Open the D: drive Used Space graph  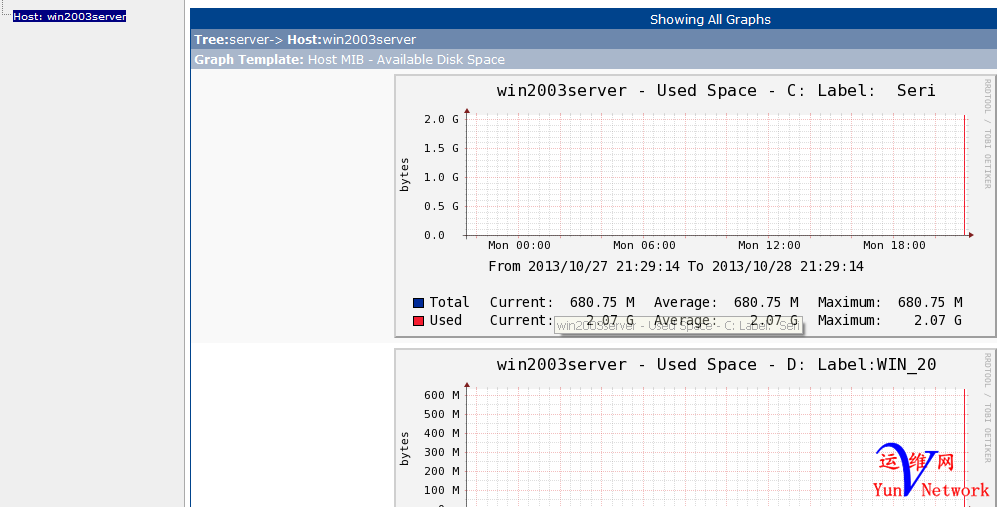(x=696, y=427)
